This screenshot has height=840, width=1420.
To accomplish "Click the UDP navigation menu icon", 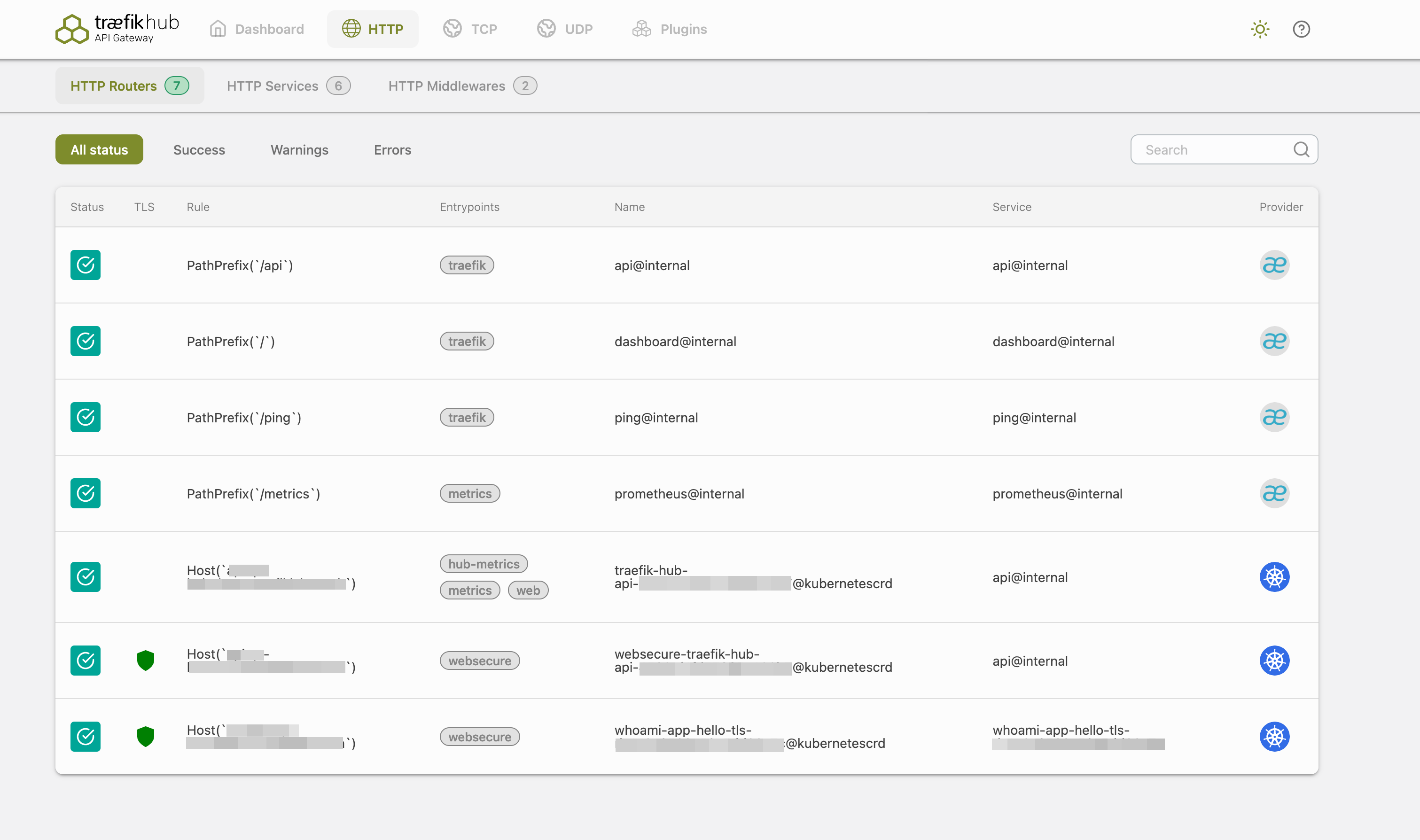I will pyautogui.click(x=546, y=29).
